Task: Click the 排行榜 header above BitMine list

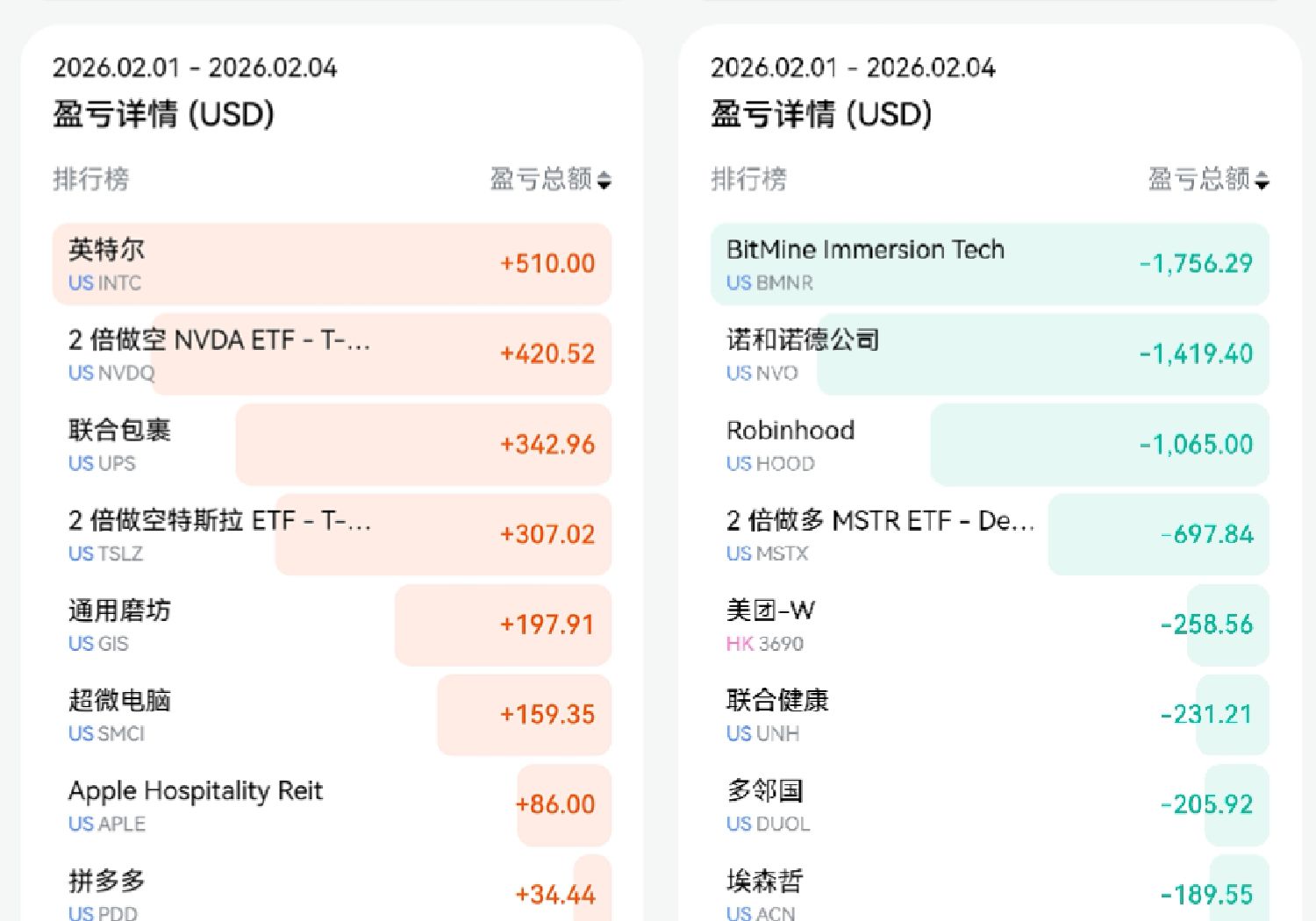Action: pos(748,180)
